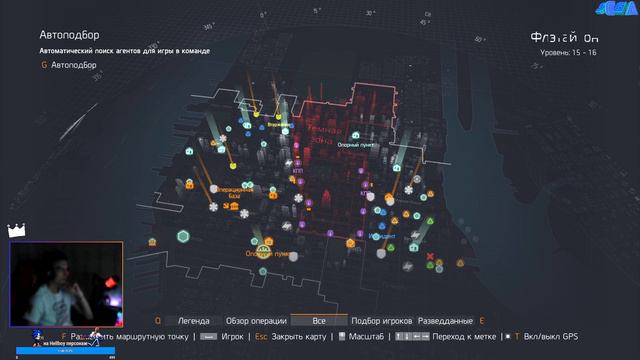Center map on Игрок
Viewport: 640px width, 360px height.
coord(222,337)
